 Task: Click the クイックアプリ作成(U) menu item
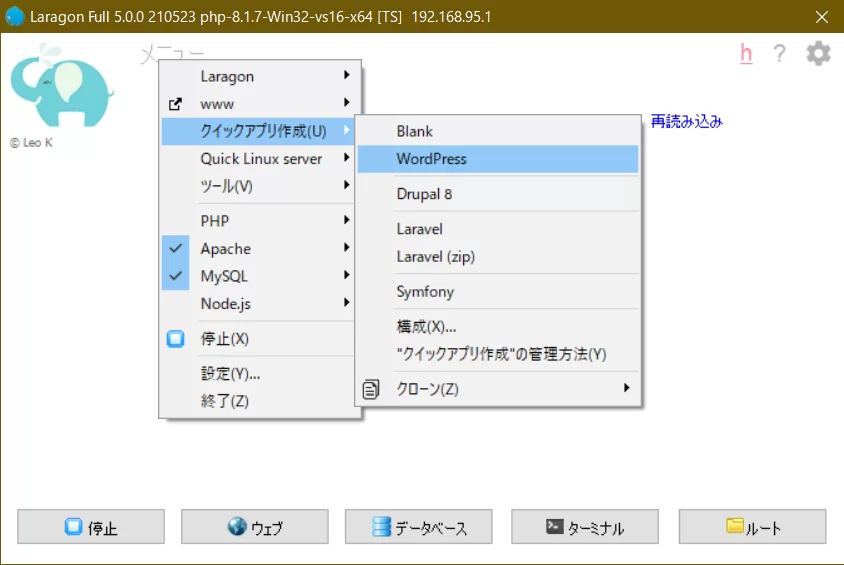(x=258, y=131)
